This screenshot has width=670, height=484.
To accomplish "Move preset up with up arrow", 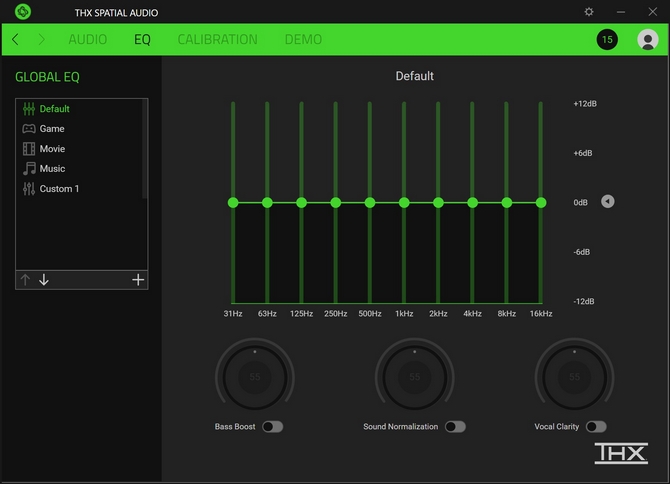I will [25, 280].
